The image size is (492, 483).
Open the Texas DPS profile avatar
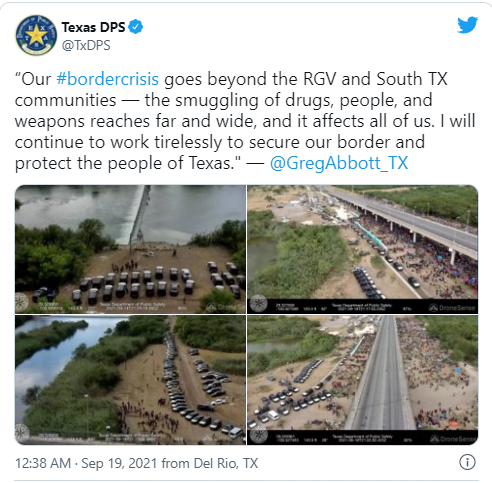tap(36, 35)
